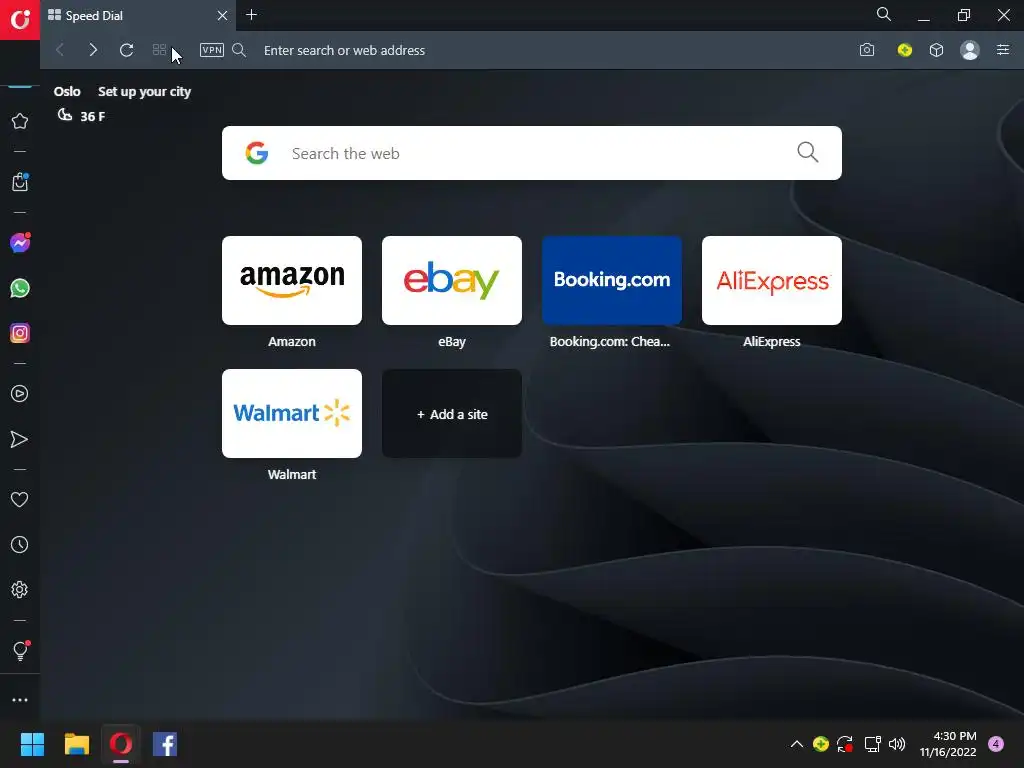This screenshot has height=768, width=1024.
Task: Open Settings gear in sidebar
Action: (20, 590)
